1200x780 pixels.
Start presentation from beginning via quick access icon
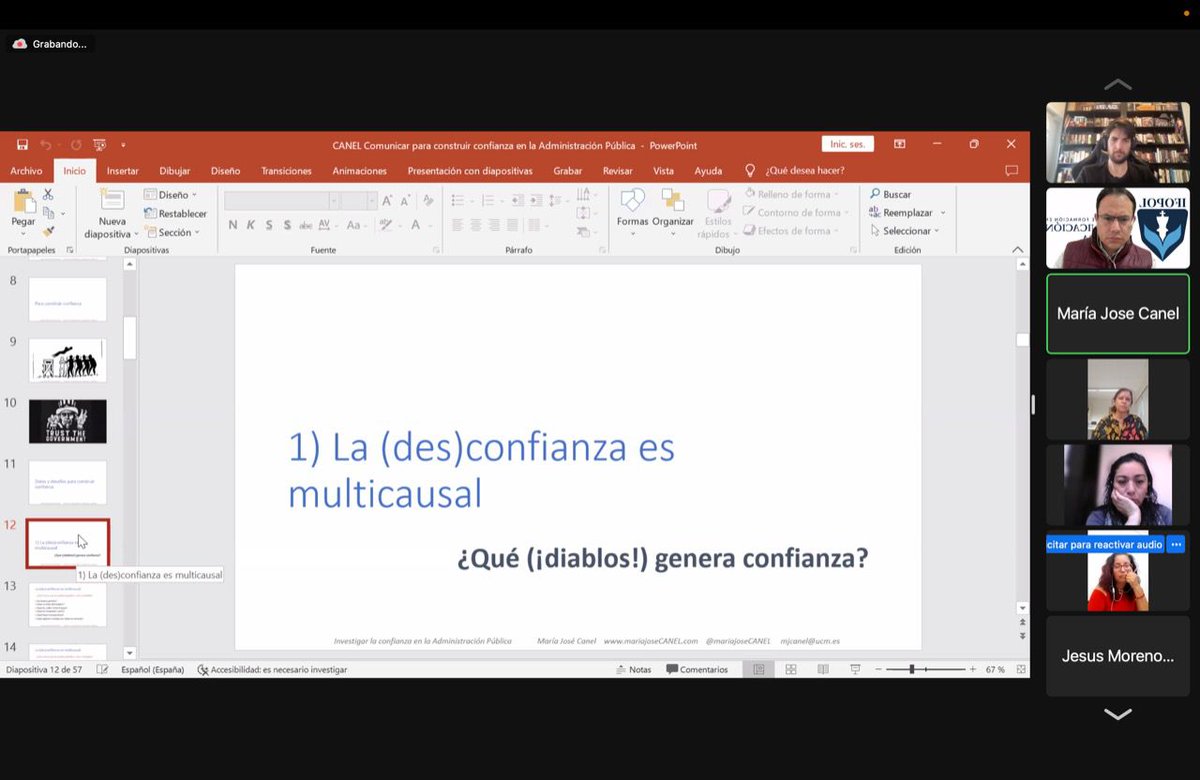click(x=99, y=145)
